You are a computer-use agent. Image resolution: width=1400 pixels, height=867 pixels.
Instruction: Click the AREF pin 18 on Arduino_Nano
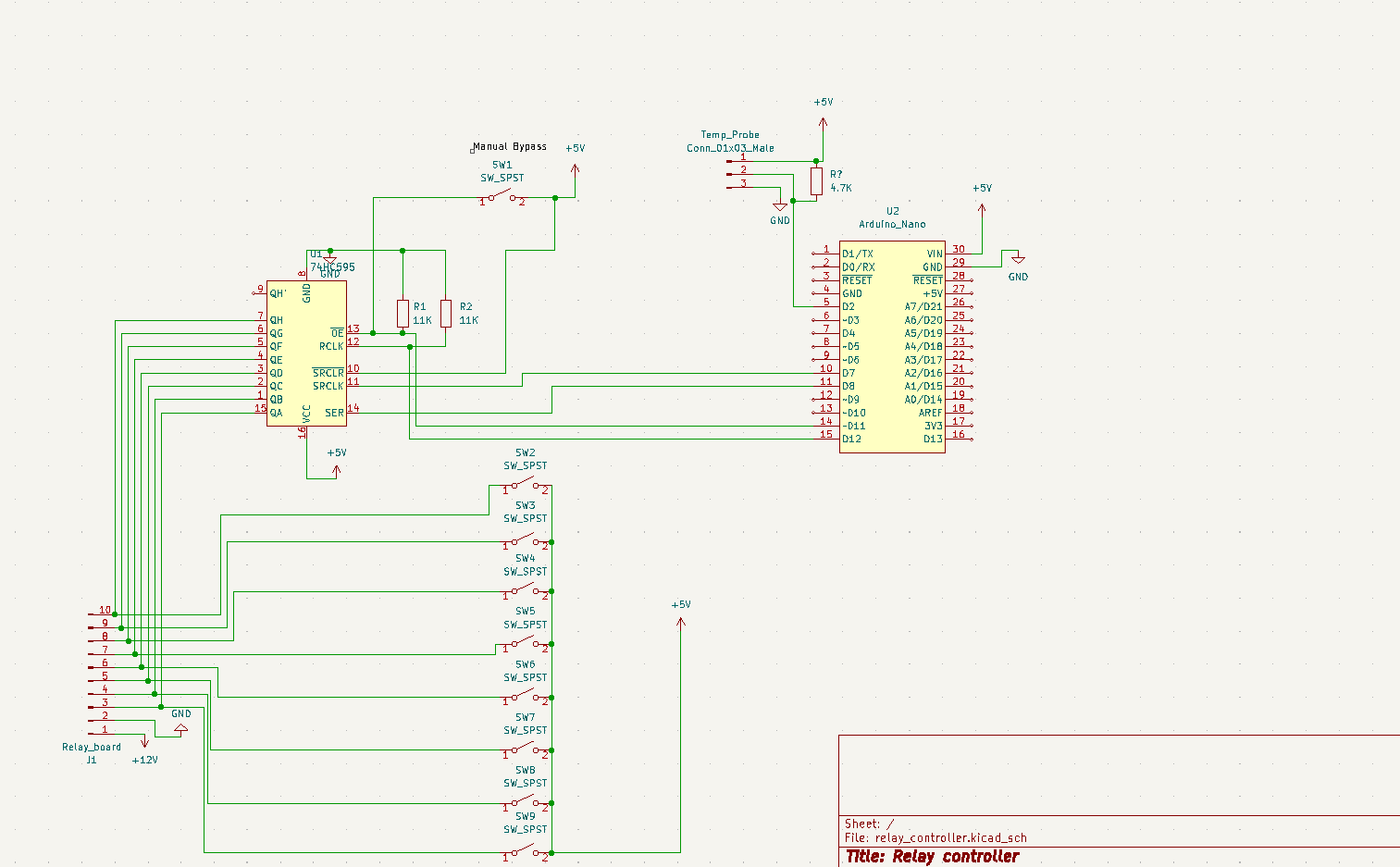click(x=959, y=413)
